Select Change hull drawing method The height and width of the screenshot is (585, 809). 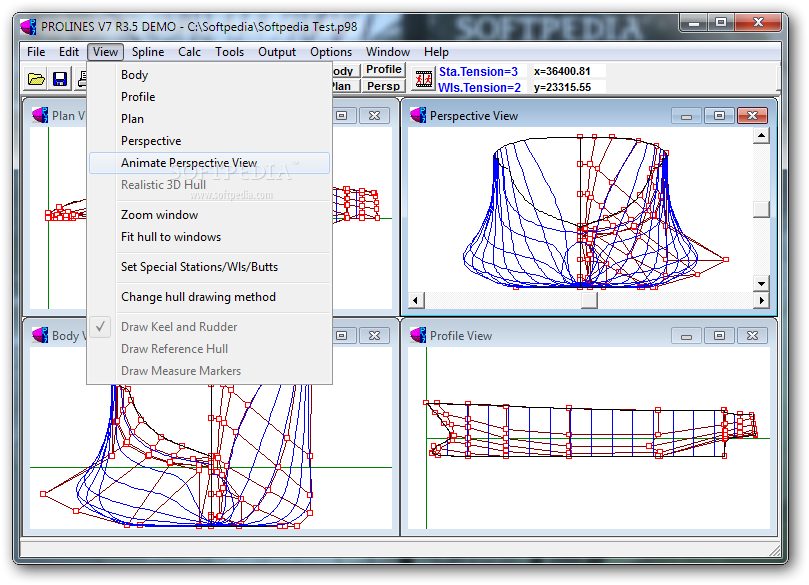click(x=209, y=297)
